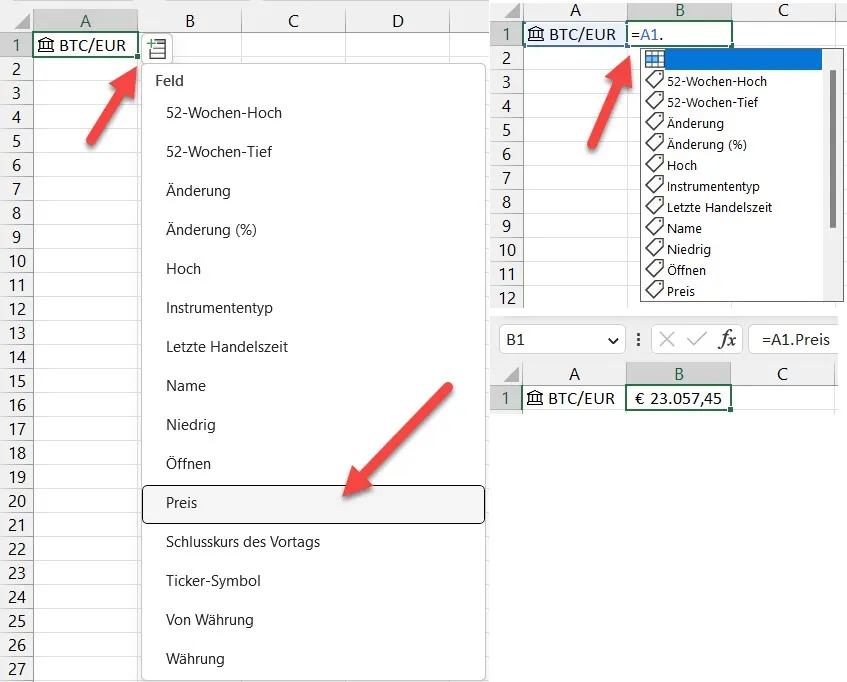The image size is (847, 682).
Task: Expand the Name Box dropdown showing B1
Action: pos(613,340)
